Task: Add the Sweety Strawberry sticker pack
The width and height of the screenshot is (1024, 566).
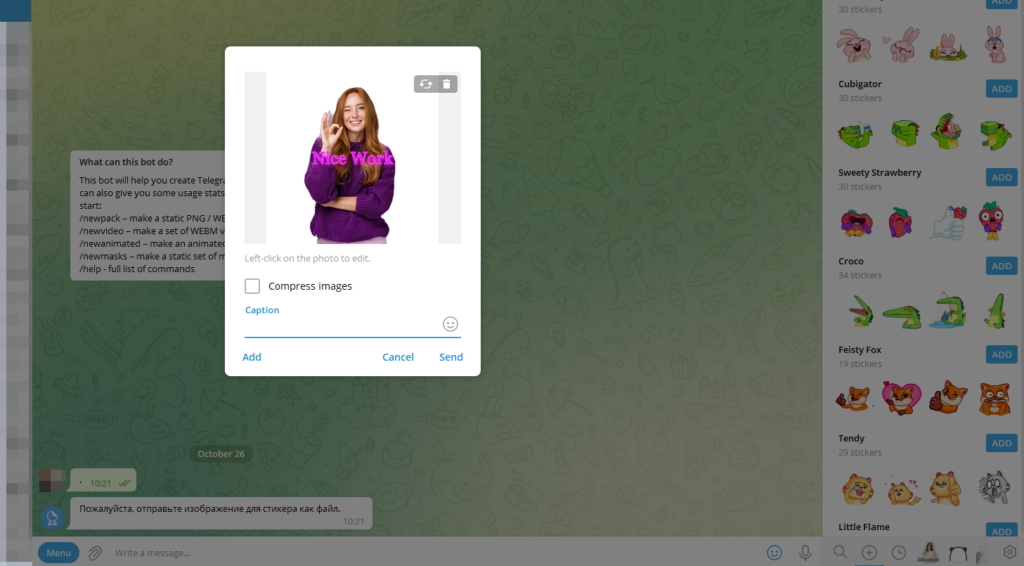Action: pos(1002,178)
